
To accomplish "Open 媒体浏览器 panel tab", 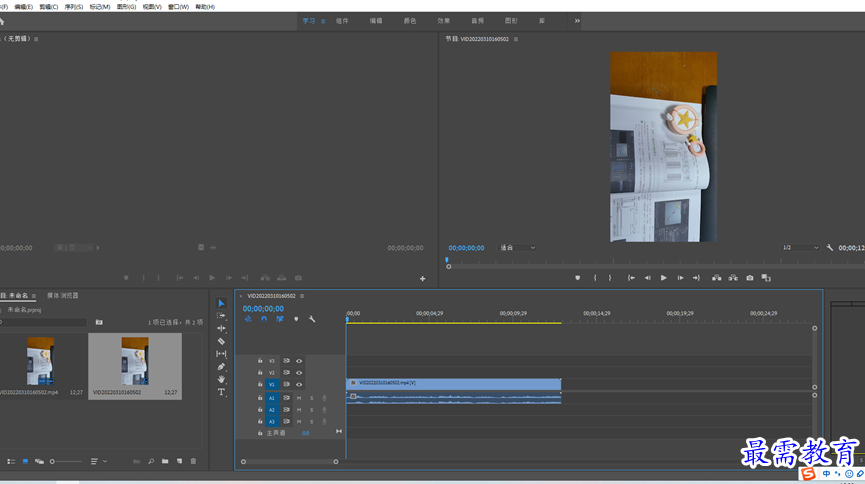I will click(x=62, y=296).
